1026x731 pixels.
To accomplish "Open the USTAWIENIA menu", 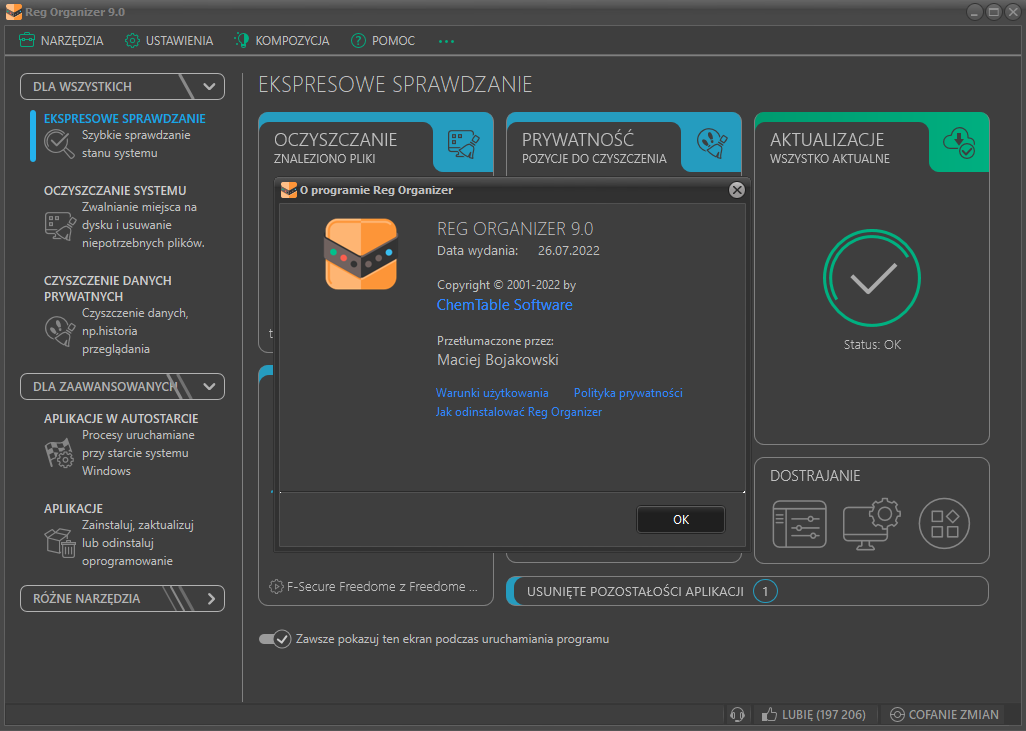I will pos(169,41).
